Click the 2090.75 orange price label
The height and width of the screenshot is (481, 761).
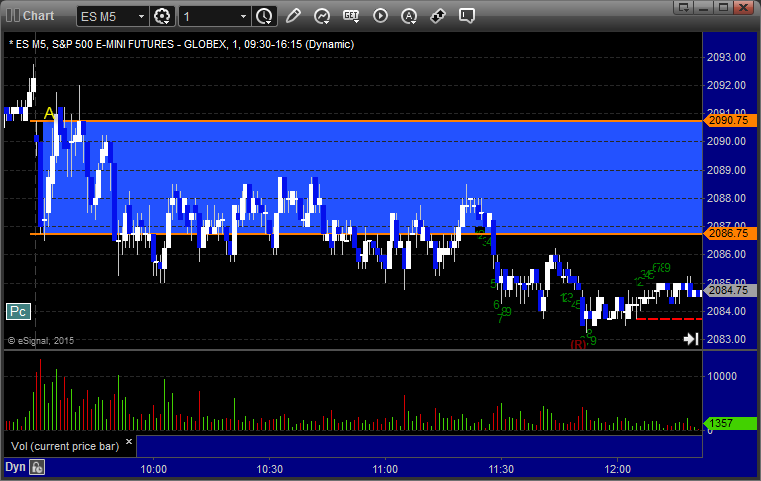(x=730, y=120)
